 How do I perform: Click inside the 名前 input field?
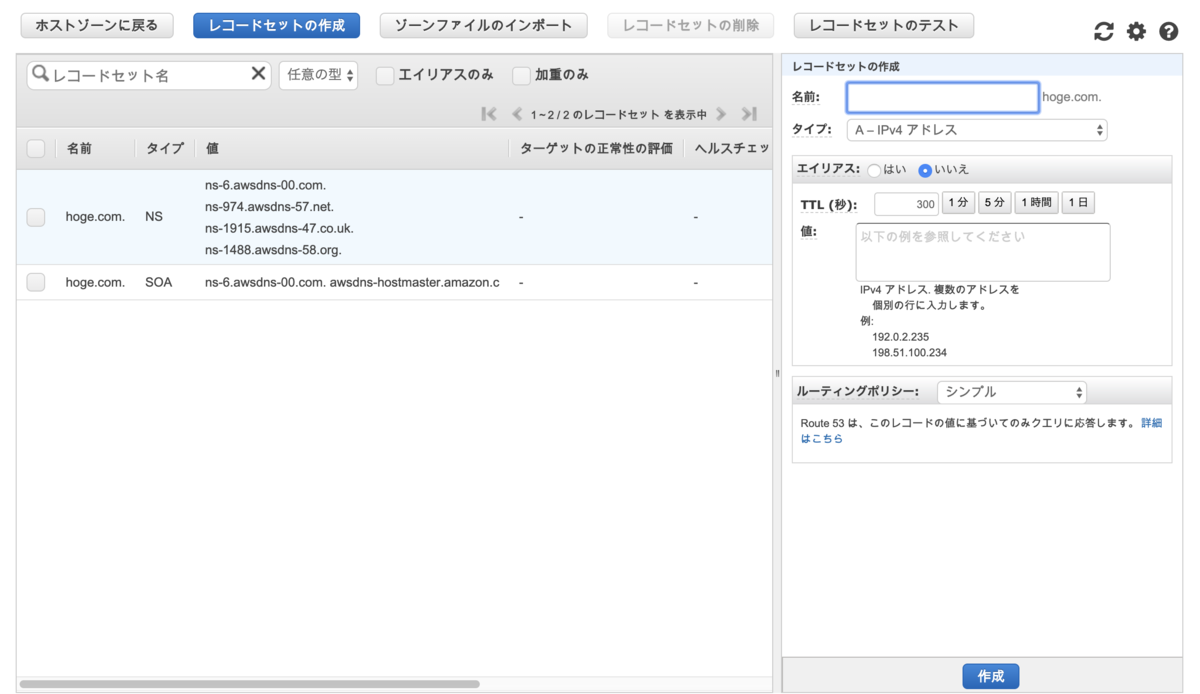(x=941, y=96)
